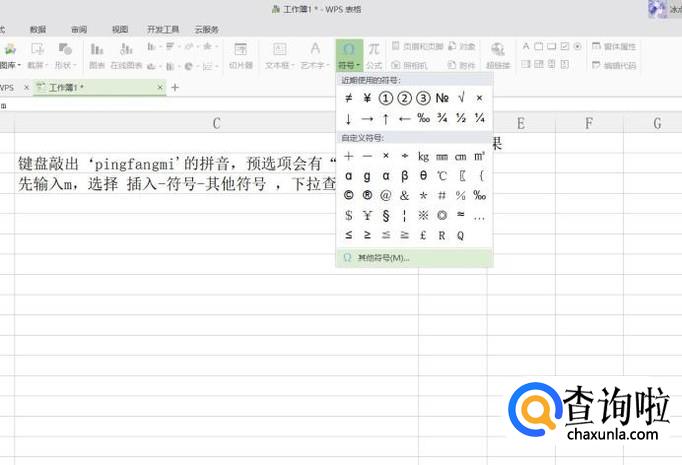Viewport: 682px width, 465px height.
Task: Open the 文本框 text box dropdown
Action: click(x=279, y=64)
